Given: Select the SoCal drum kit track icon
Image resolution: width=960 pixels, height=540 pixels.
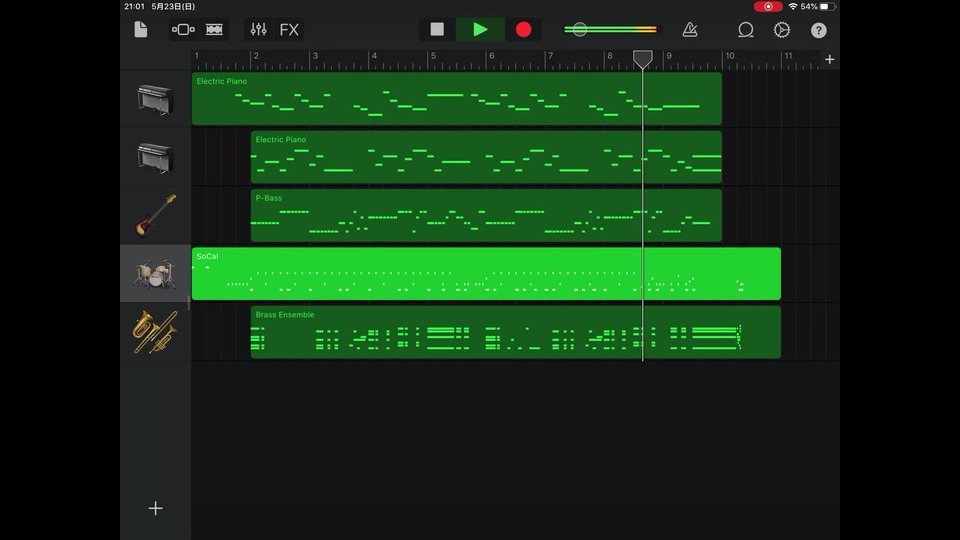Looking at the screenshot, I should [155, 274].
